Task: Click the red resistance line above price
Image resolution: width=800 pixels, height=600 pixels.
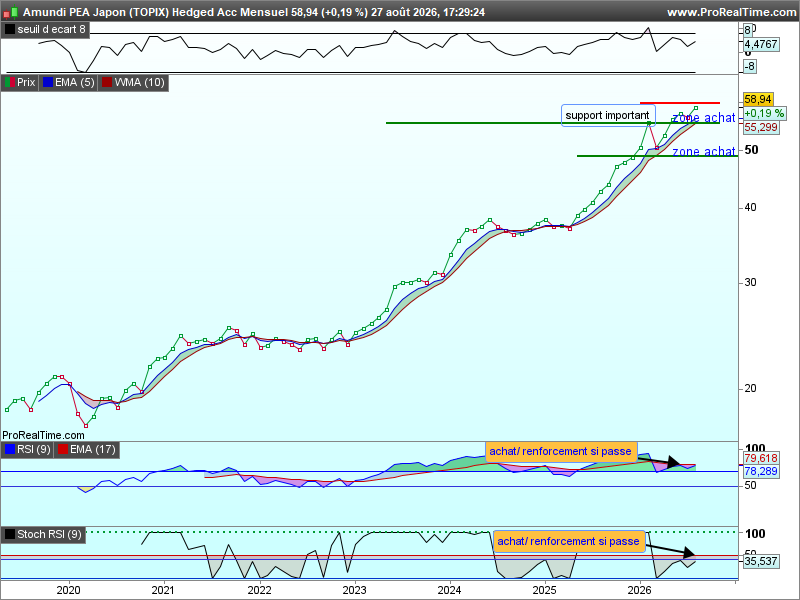Action: pyautogui.click(x=680, y=103)
